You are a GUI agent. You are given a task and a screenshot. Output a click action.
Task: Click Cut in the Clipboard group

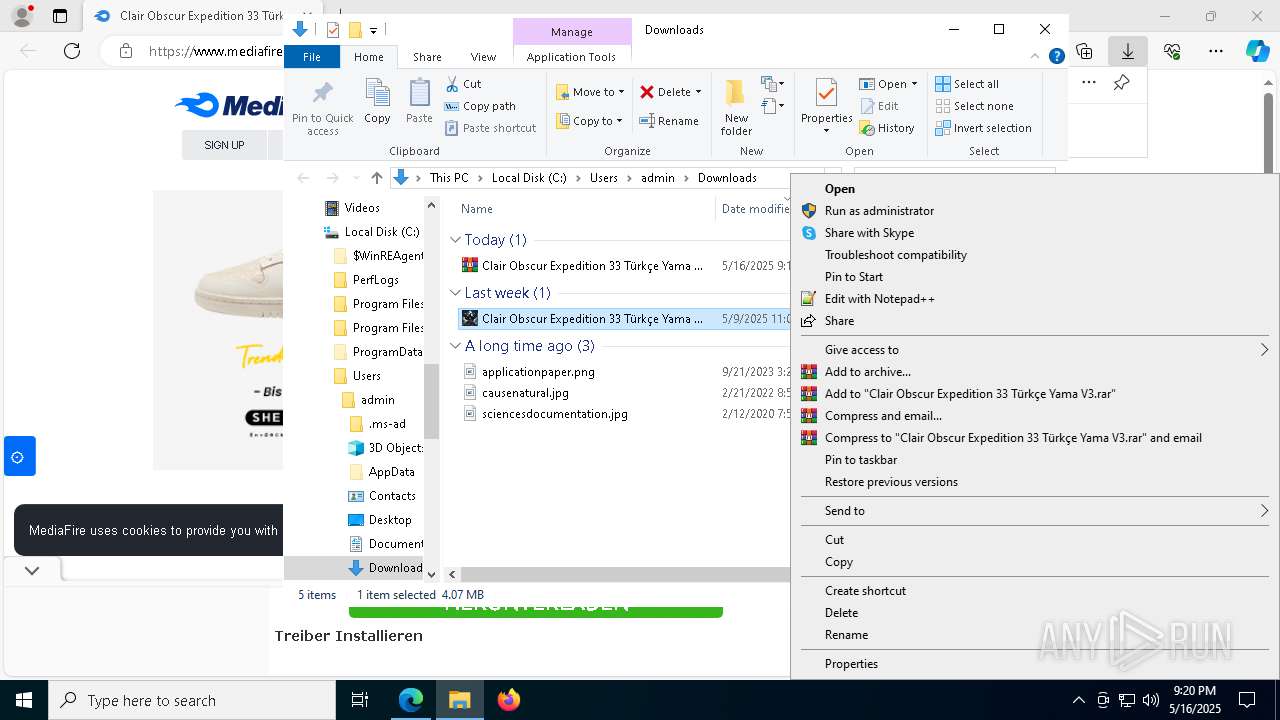[x=463, y=84]
